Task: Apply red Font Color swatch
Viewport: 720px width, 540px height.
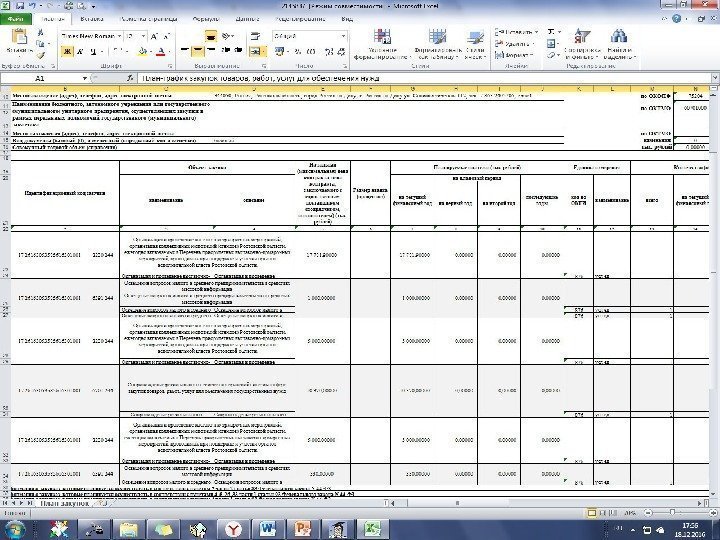Action: tap(161, 51)
